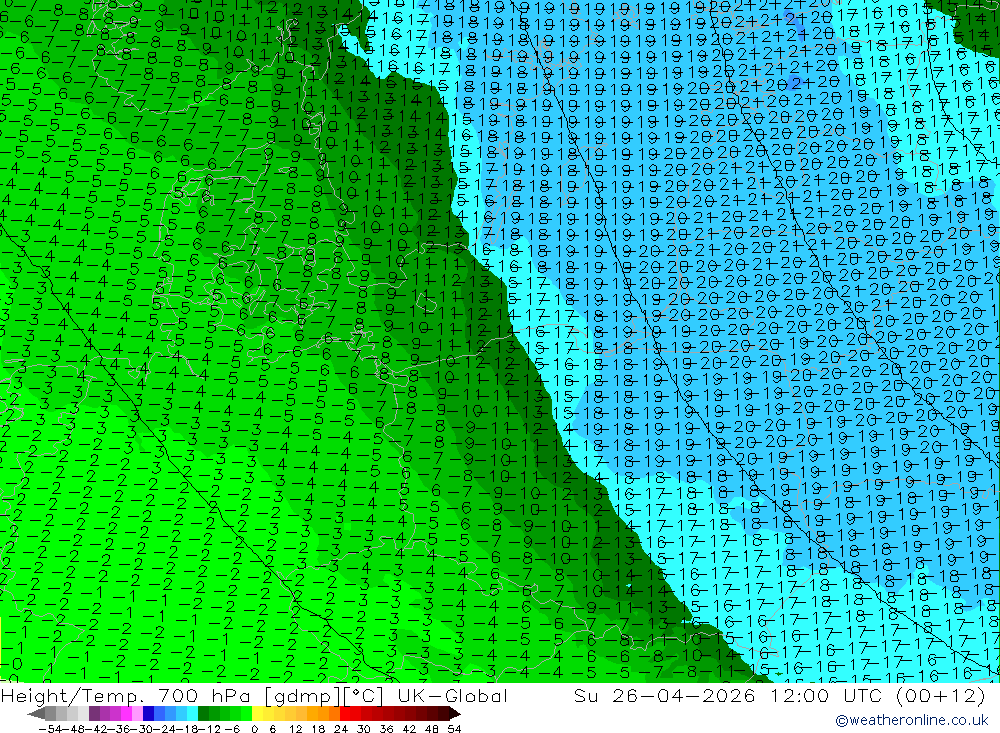Click the '36' legend scale label
This screenshot has width=1000, height=733.
pyautogui.click(x=386, y=729)
